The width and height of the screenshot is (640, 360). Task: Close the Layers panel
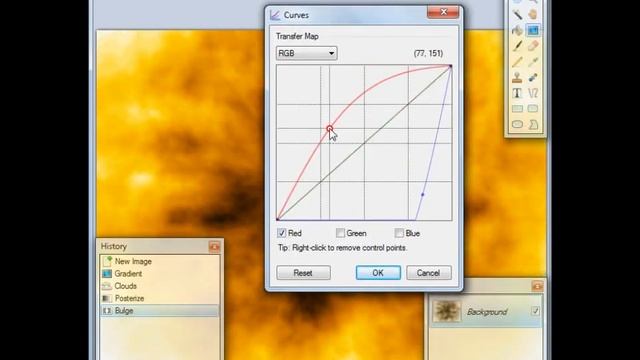(x=537, y=286)
